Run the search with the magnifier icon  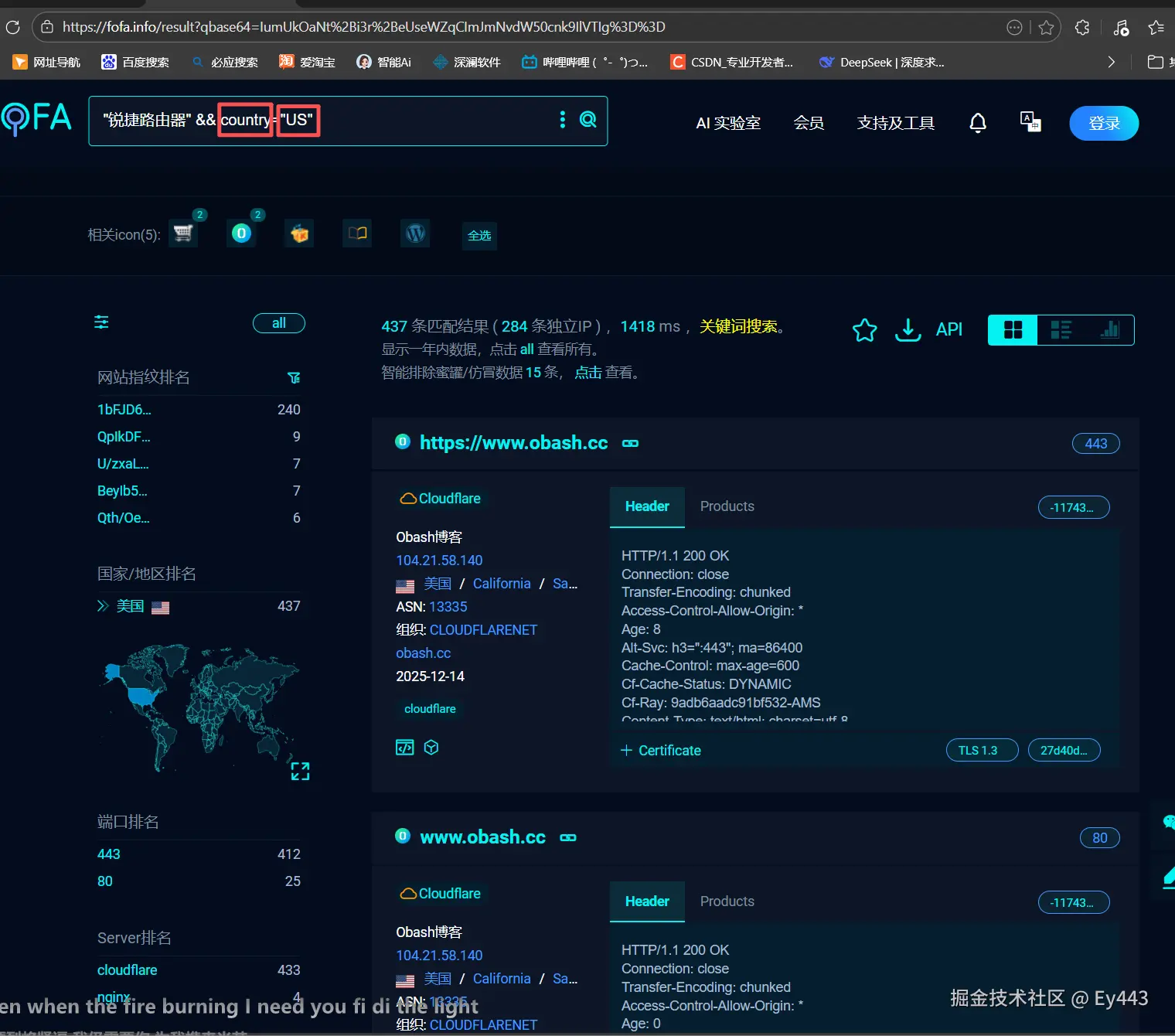coord(588,119)
